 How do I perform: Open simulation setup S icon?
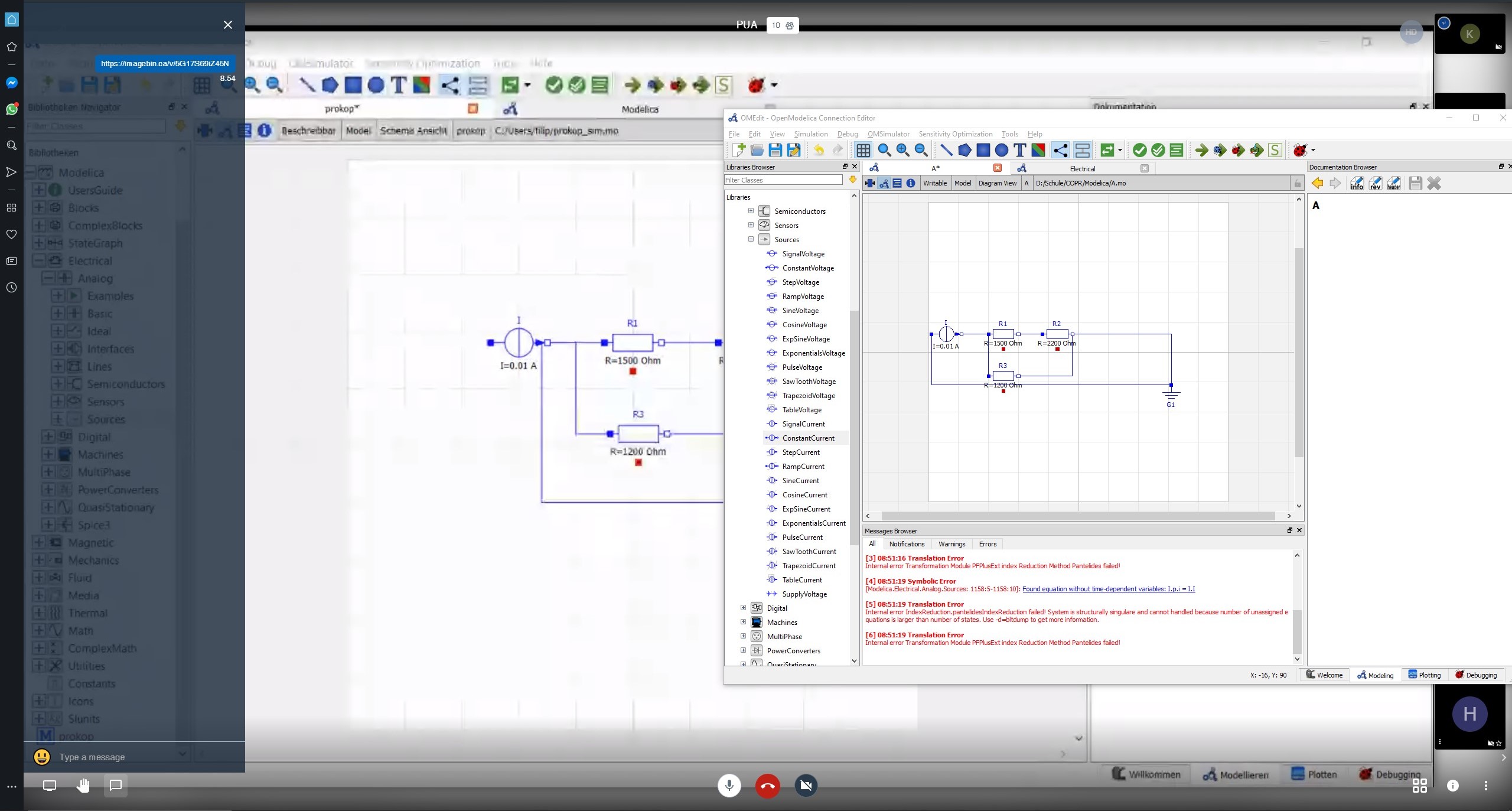1275,150
